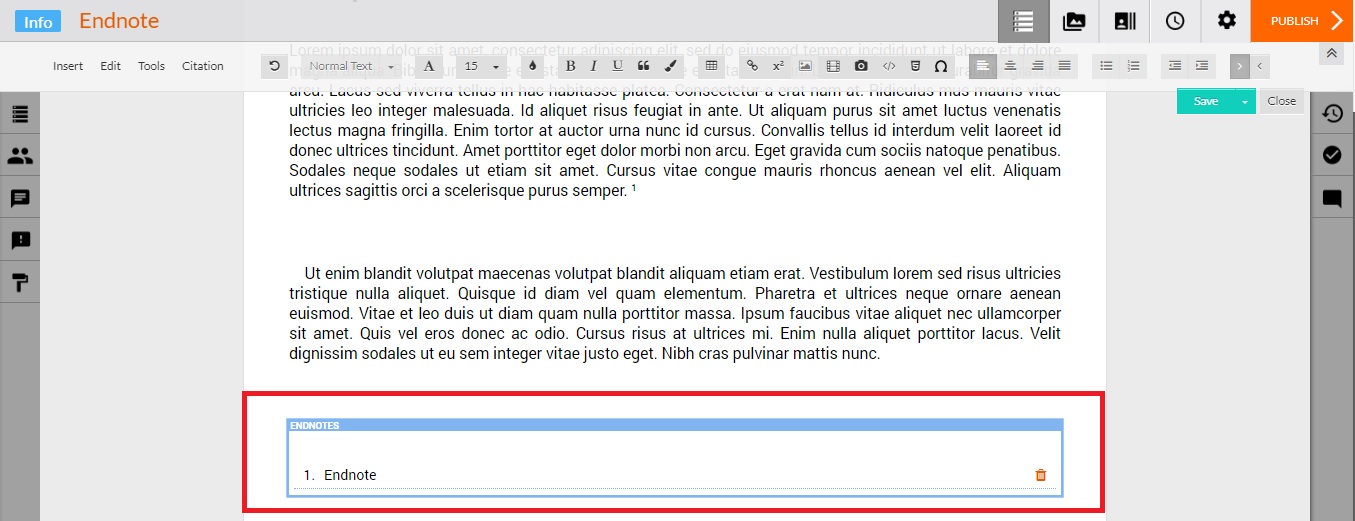Expand the Save button dropdown arrow
The height and width of the screenshot is (521, 1355).
(x=1245, y=101)
